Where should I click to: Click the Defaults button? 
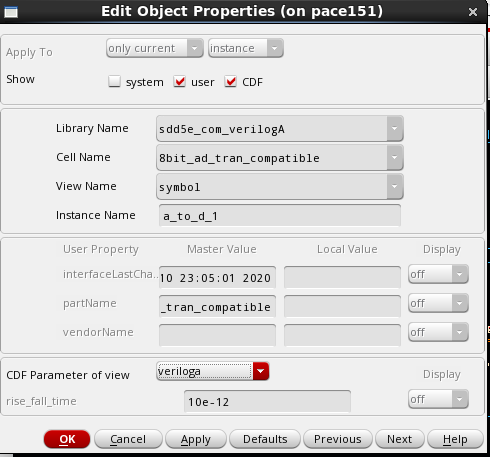[265, 439]
